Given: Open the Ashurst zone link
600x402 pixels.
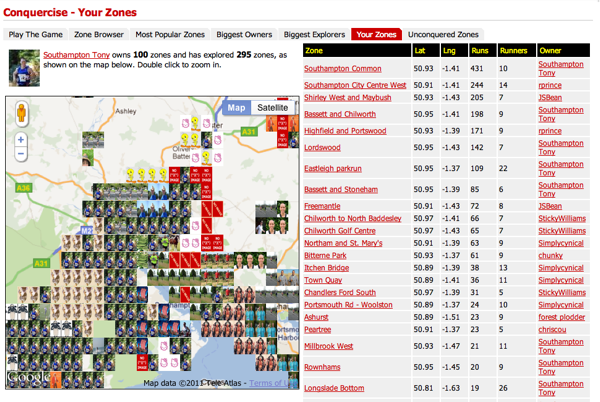Looking at the screenshot, I should pos(316,317).
